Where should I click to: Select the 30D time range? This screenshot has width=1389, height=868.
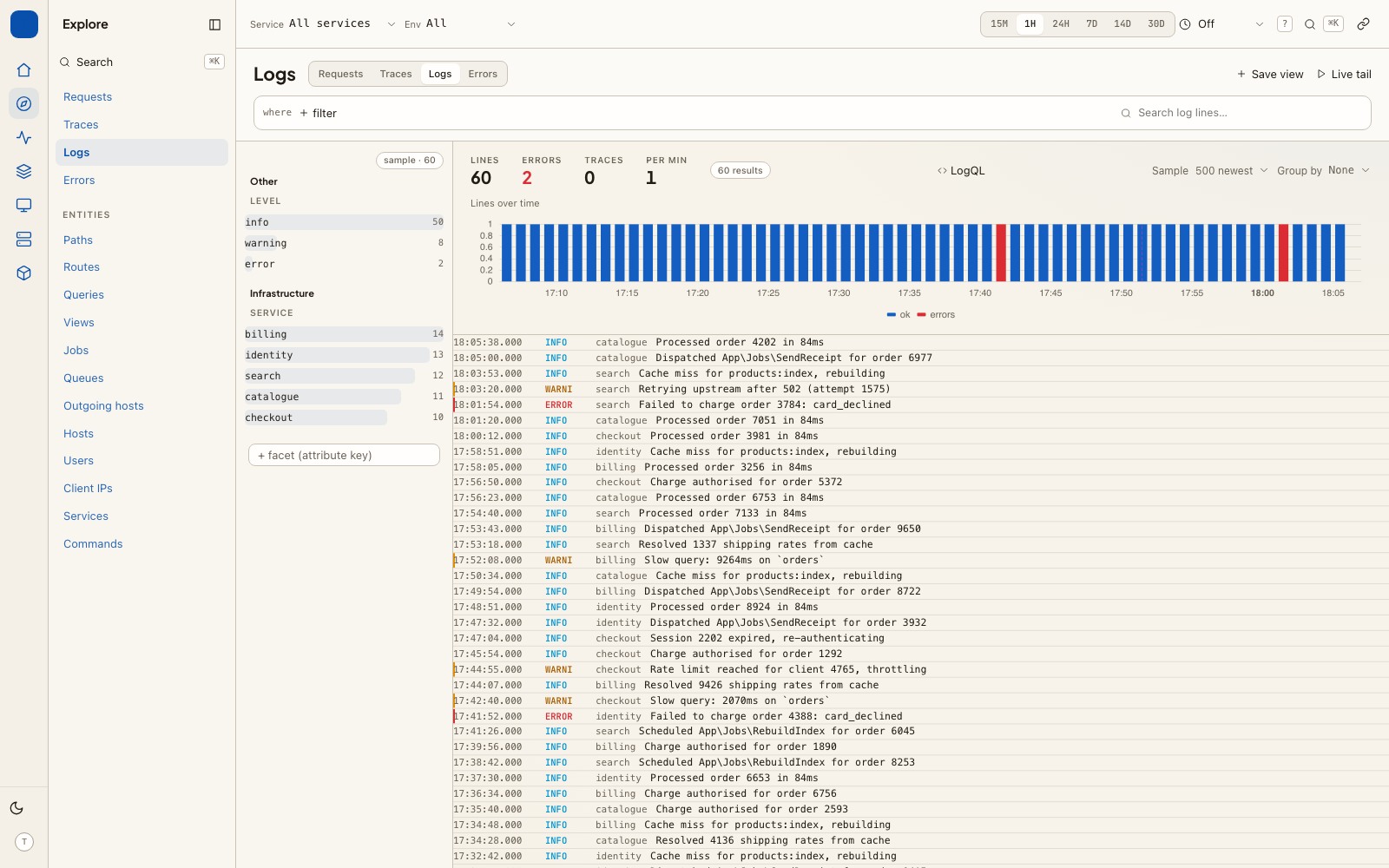1156,24
